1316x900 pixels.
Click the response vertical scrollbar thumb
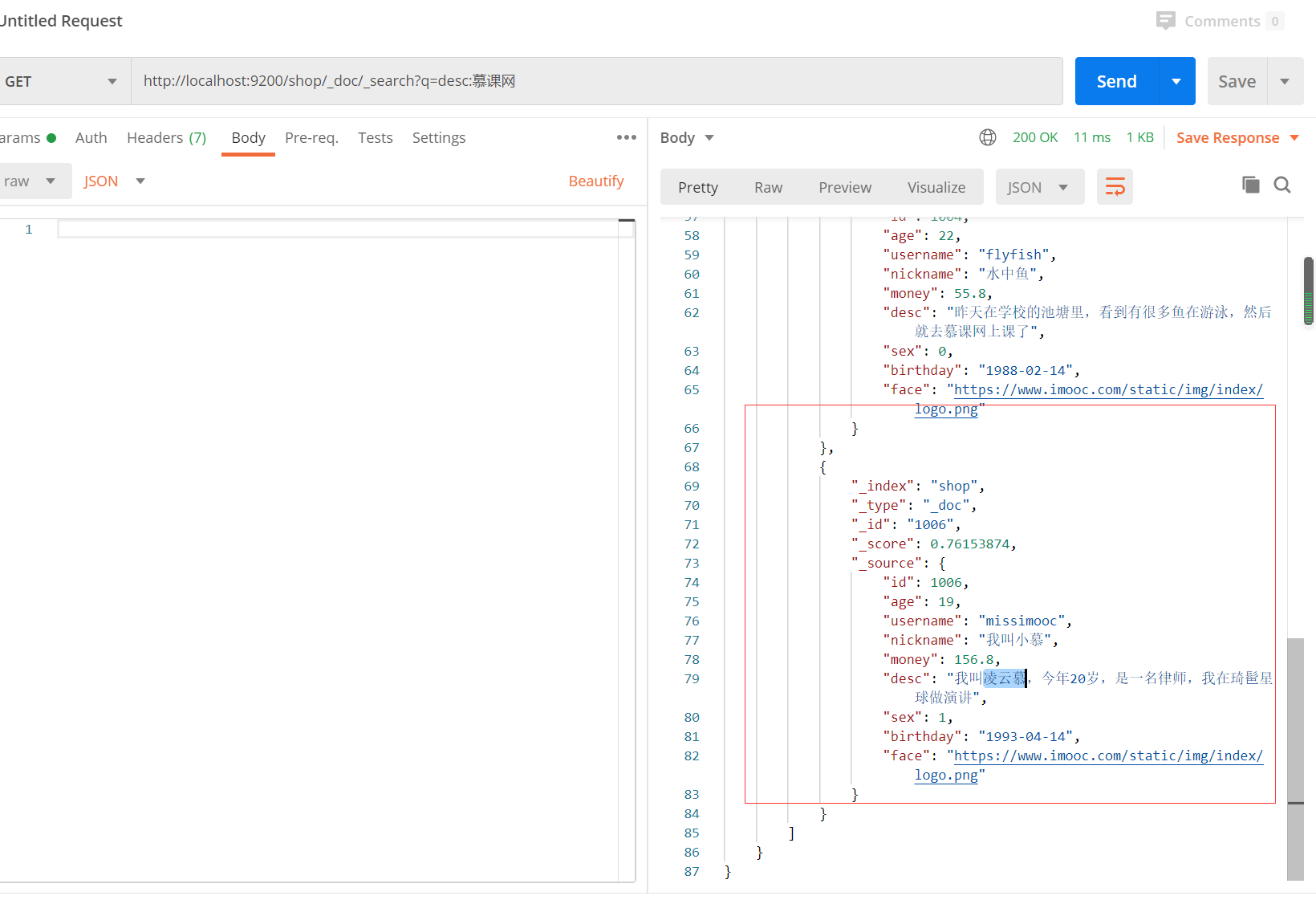point(1295,759)
